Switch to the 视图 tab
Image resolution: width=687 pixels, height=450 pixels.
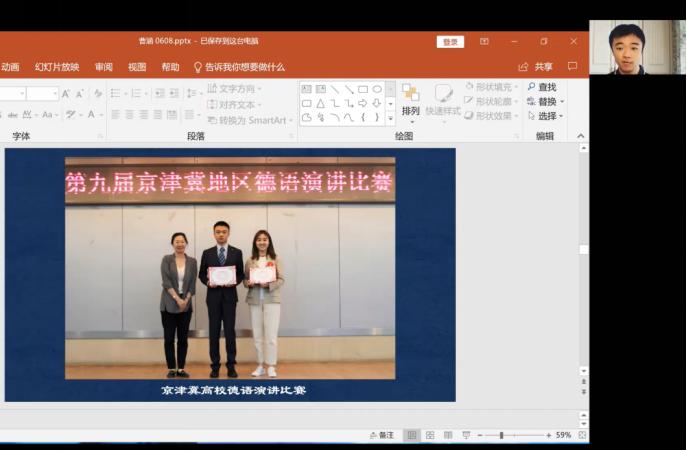(x=137, y=67)
